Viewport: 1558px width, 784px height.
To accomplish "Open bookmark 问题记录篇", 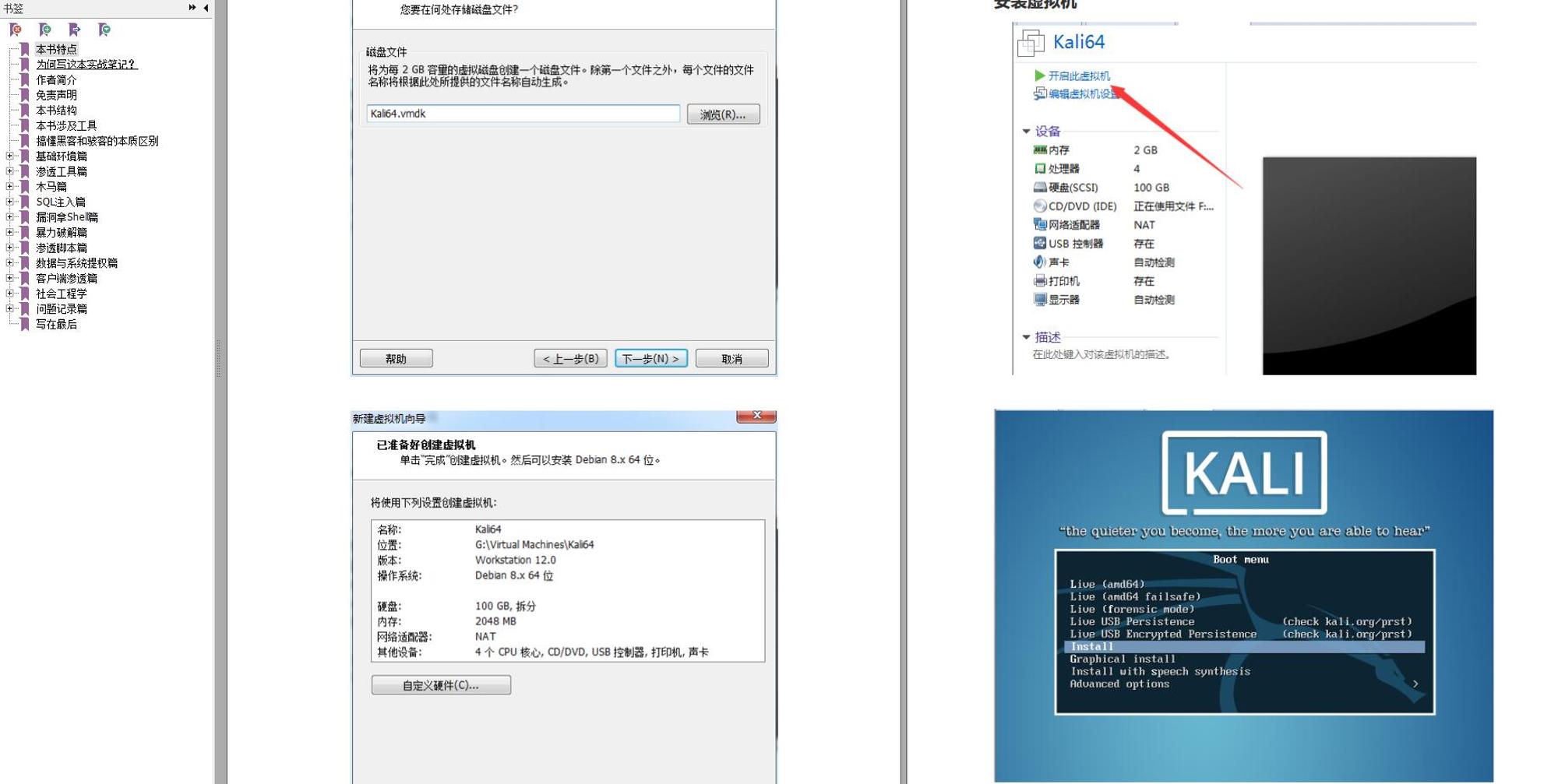I will click(x=62, y=309).
